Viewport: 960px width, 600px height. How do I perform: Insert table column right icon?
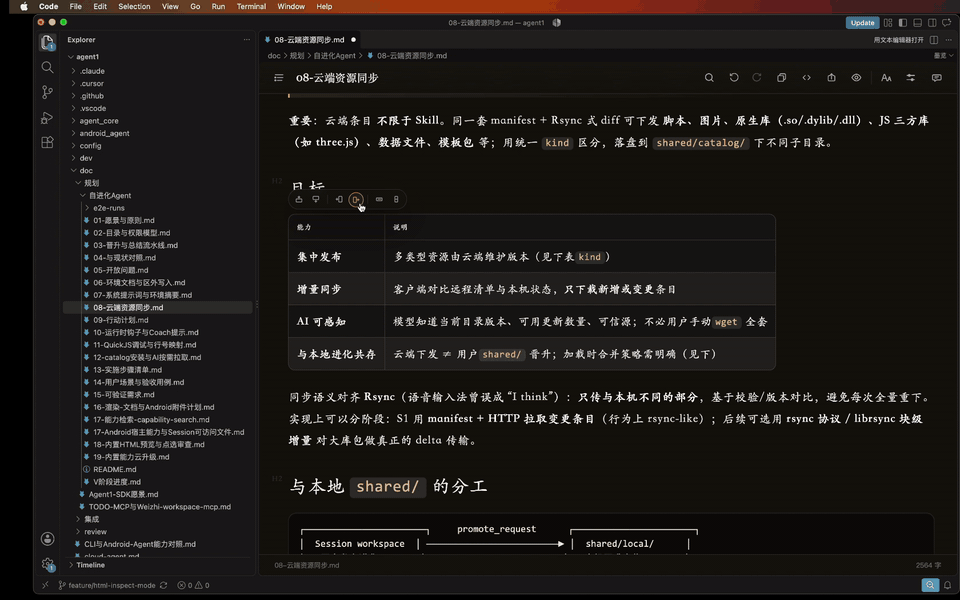[356, 199]
